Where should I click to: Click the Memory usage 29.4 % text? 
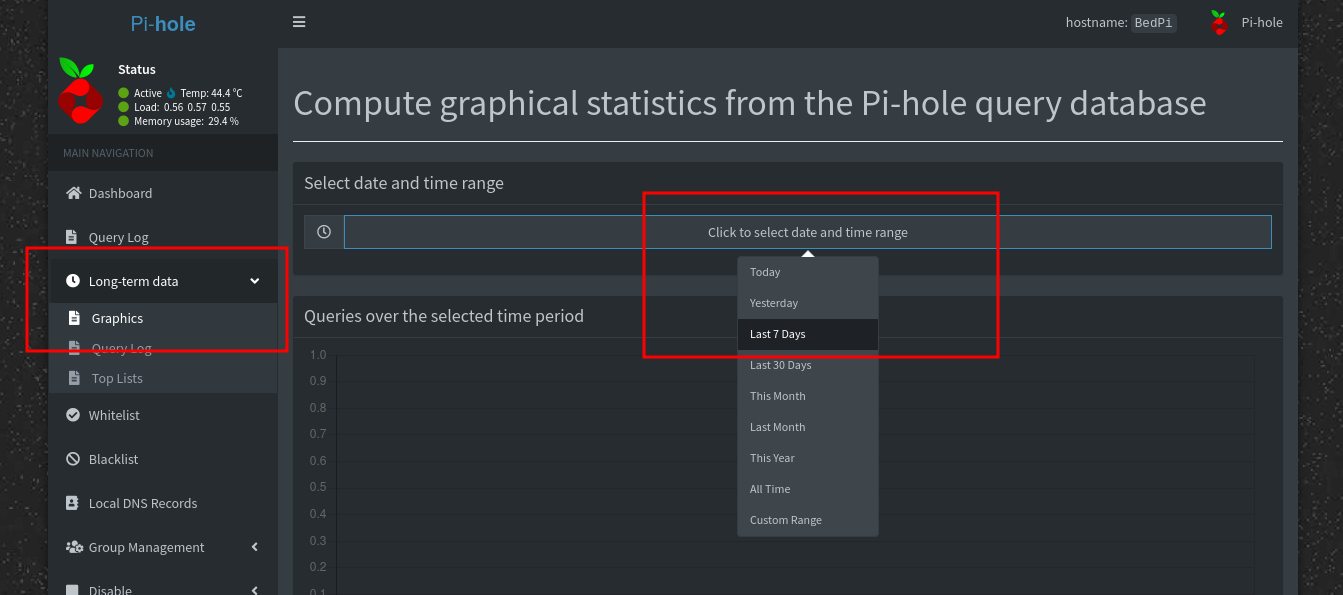pyautogui.click(x=186, y=121)
